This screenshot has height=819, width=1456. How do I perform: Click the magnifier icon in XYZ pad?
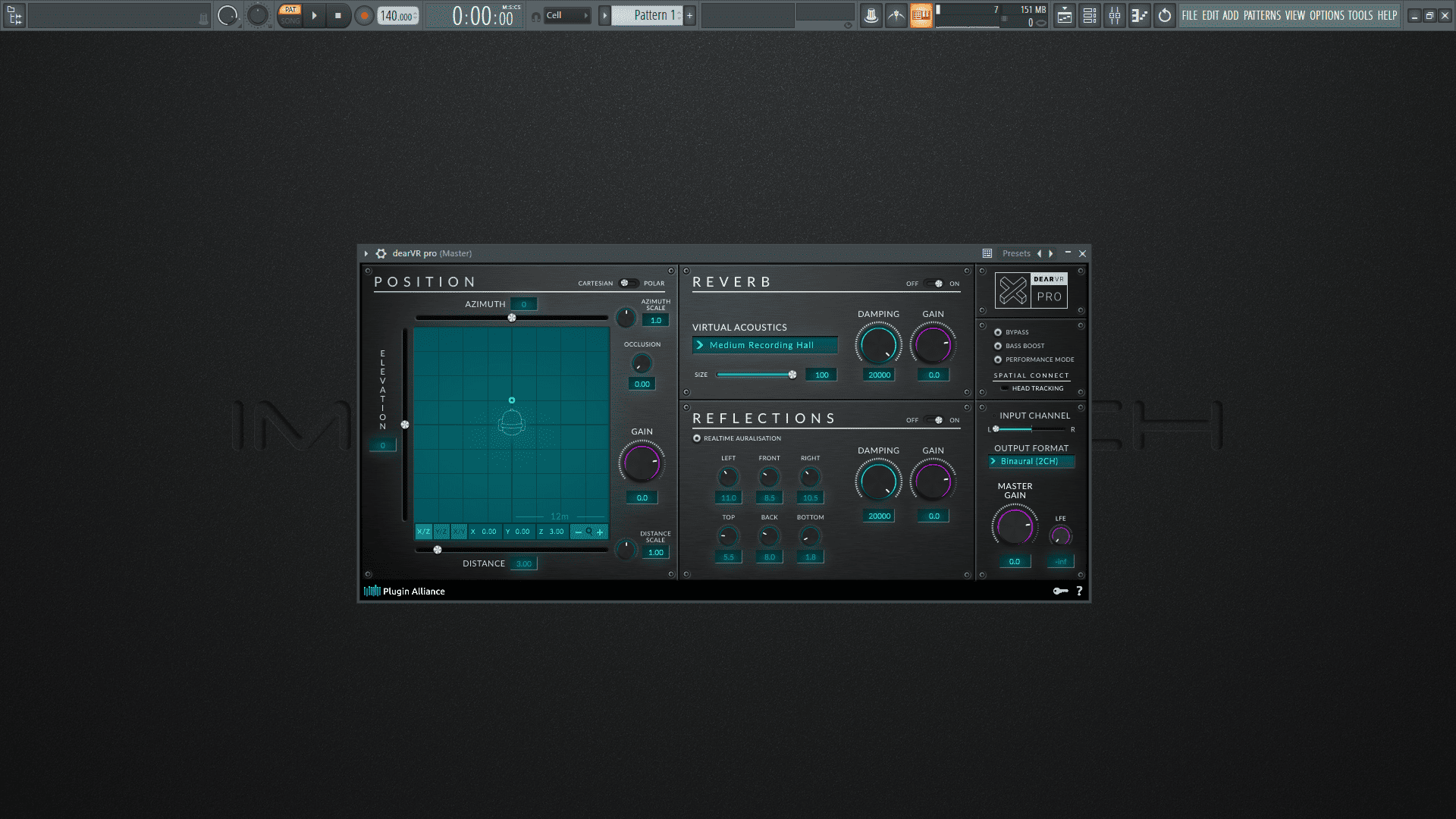[589, 532]
